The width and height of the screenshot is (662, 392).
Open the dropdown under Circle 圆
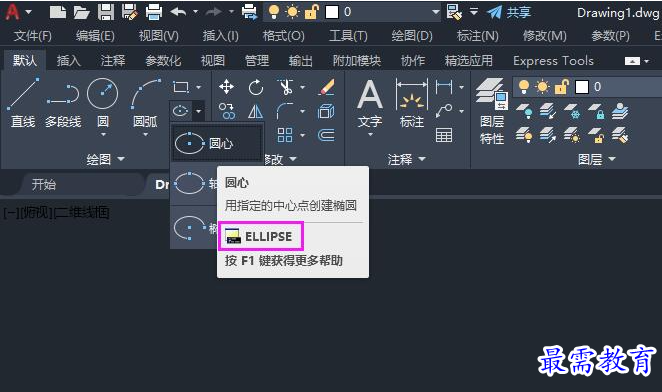pos(103,135)
